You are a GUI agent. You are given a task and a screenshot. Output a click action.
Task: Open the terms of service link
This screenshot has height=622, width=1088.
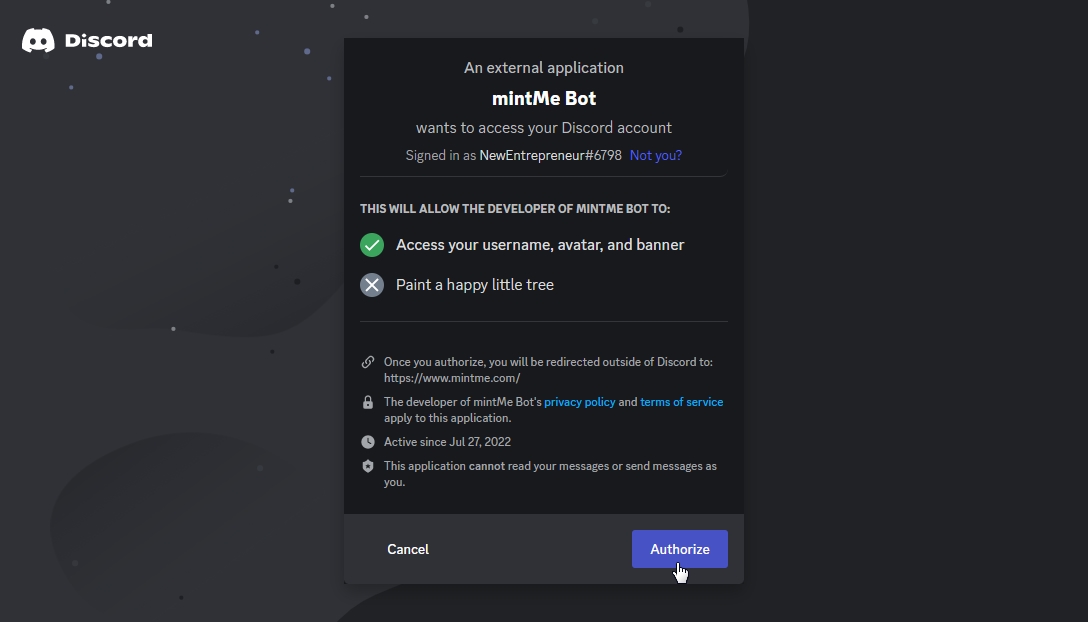coord(681,402)
